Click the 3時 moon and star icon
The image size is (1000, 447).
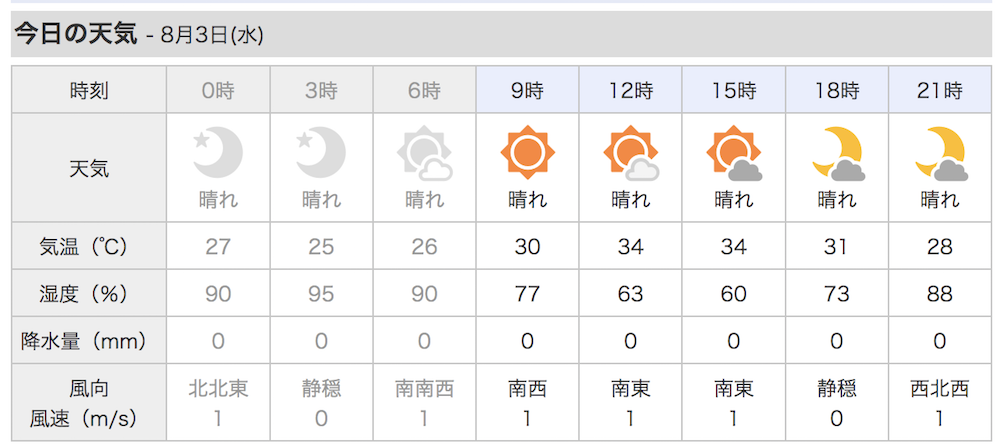[x=321, y=152]
